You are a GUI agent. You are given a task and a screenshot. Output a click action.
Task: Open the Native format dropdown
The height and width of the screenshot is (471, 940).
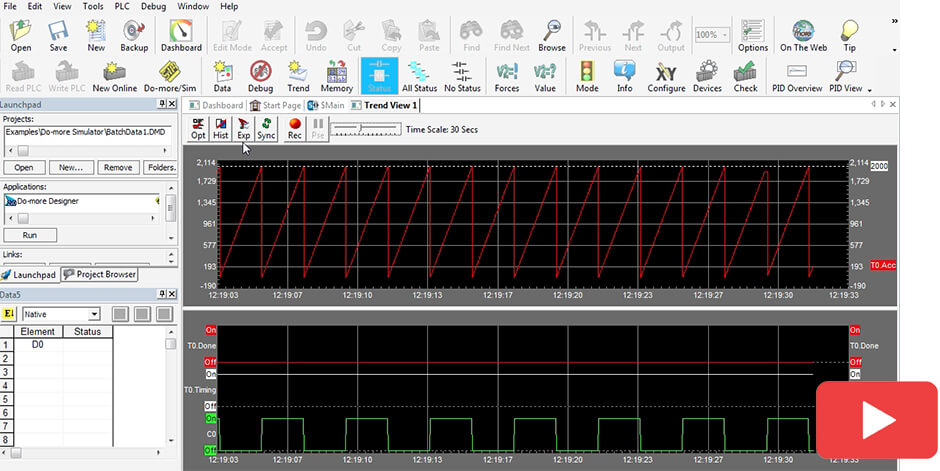[x=94, y=314]
